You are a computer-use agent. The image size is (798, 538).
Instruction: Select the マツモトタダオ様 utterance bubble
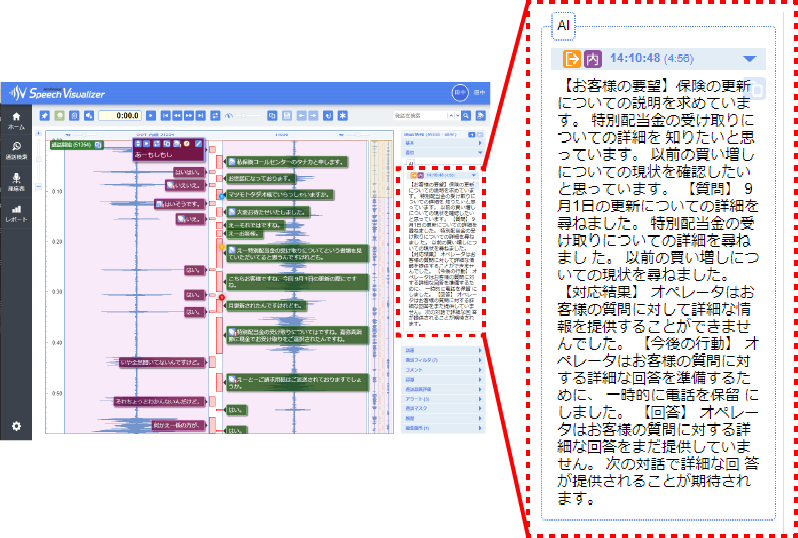[x=280, y=194]
